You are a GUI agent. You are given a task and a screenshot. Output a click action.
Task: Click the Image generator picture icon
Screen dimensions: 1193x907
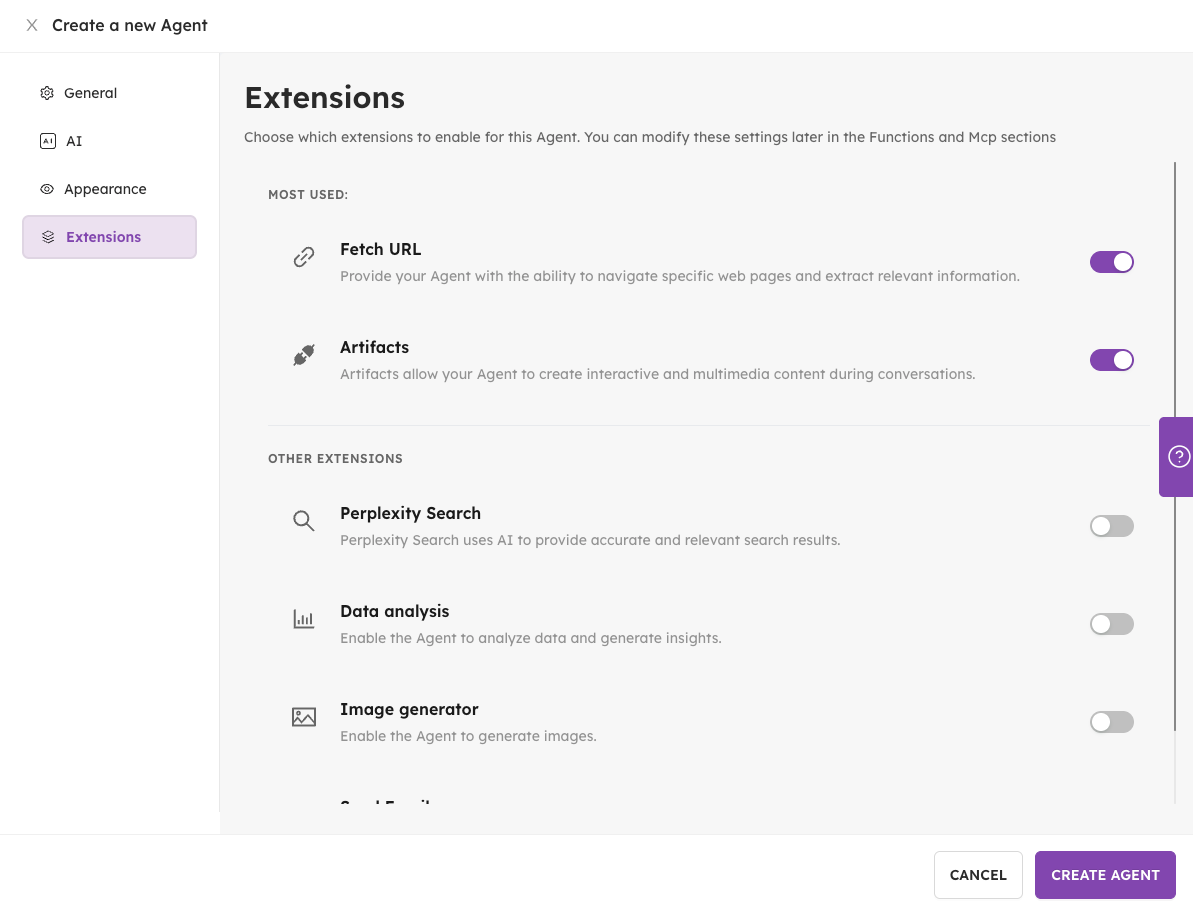tap(304, 717)
